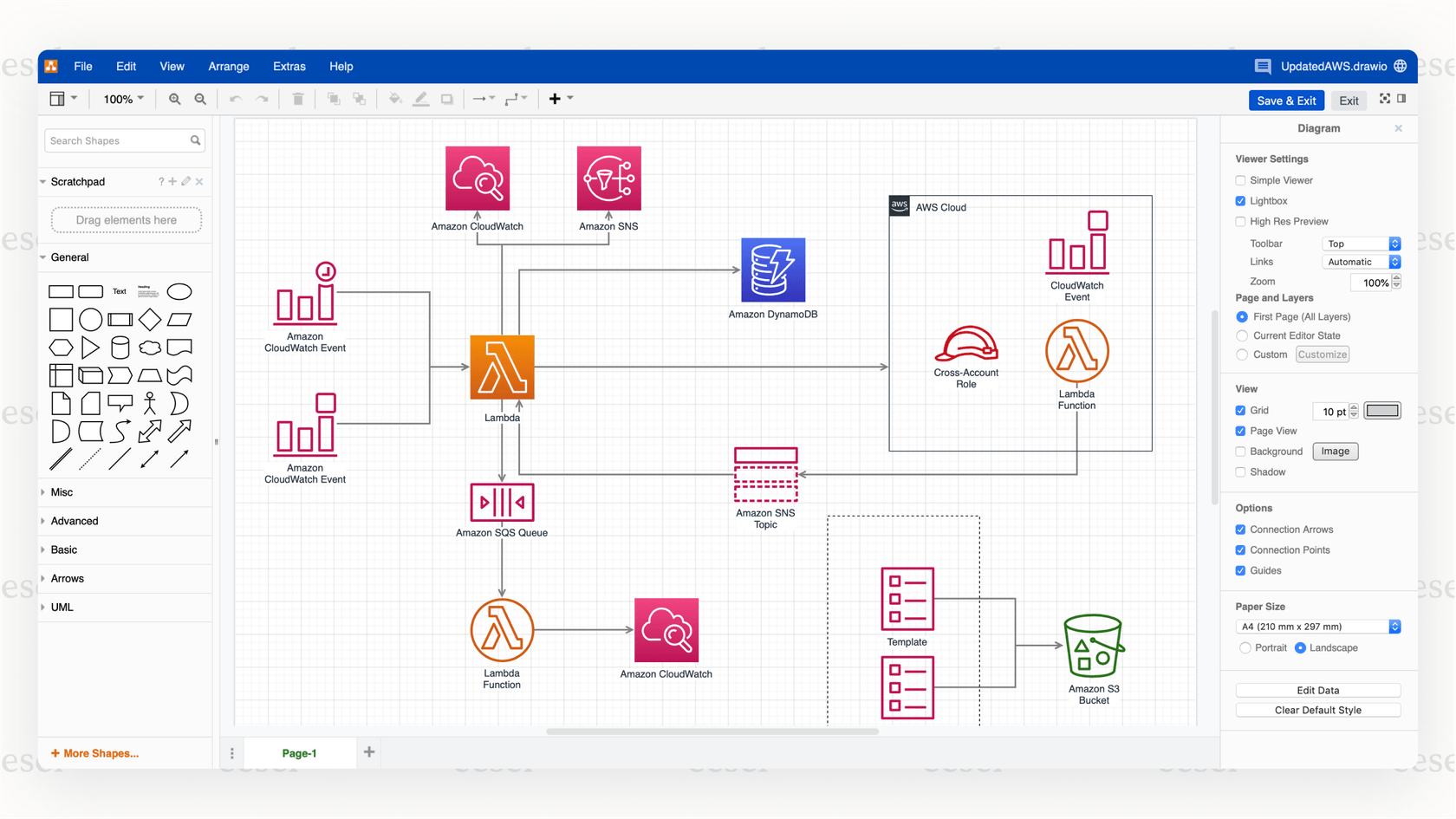This screenshot has width=1456, height=819.
Task: Open the Fill Color tool
Action: click(395, 99)
